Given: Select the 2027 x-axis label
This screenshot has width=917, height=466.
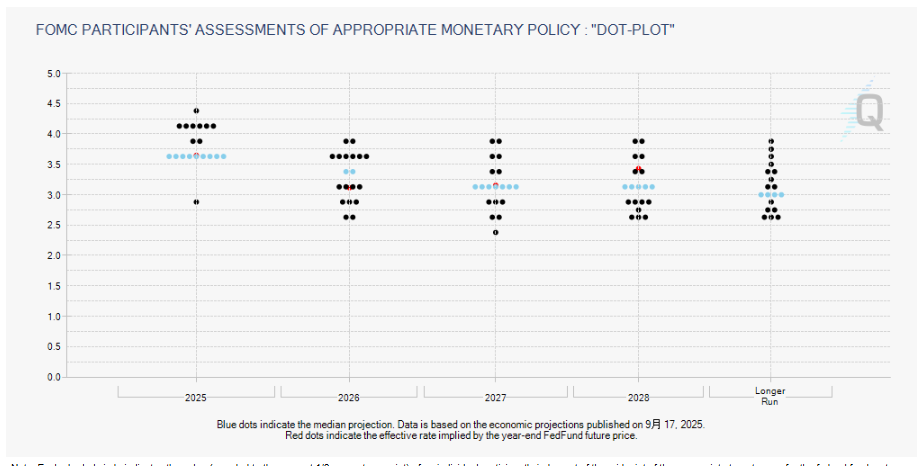Looking at the screenshot, I should coord(495,398).
